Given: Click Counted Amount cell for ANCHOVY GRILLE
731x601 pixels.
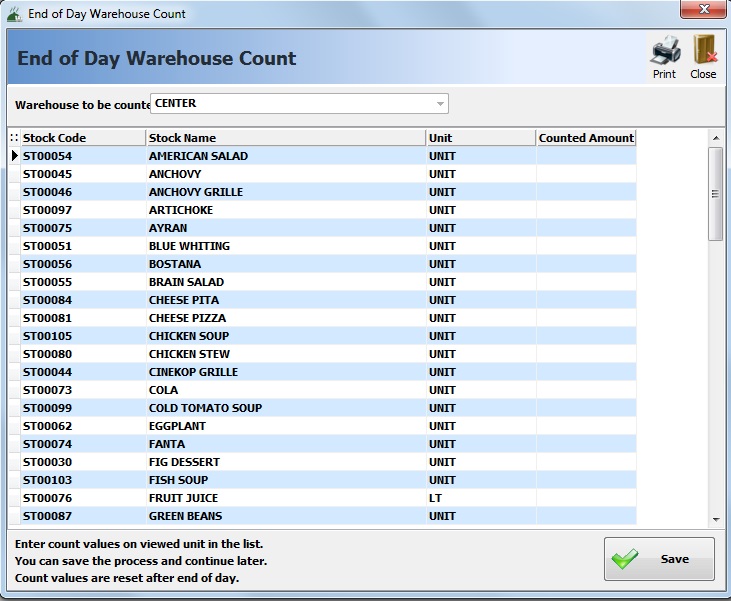Looking at the screenshot, I should (586, 192).
